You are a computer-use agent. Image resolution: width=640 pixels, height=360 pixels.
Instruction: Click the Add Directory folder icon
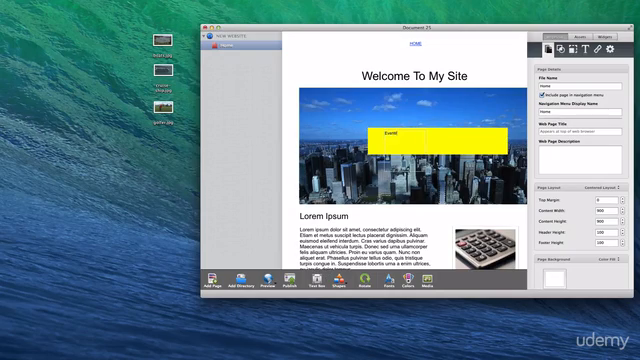click(241, 279)
